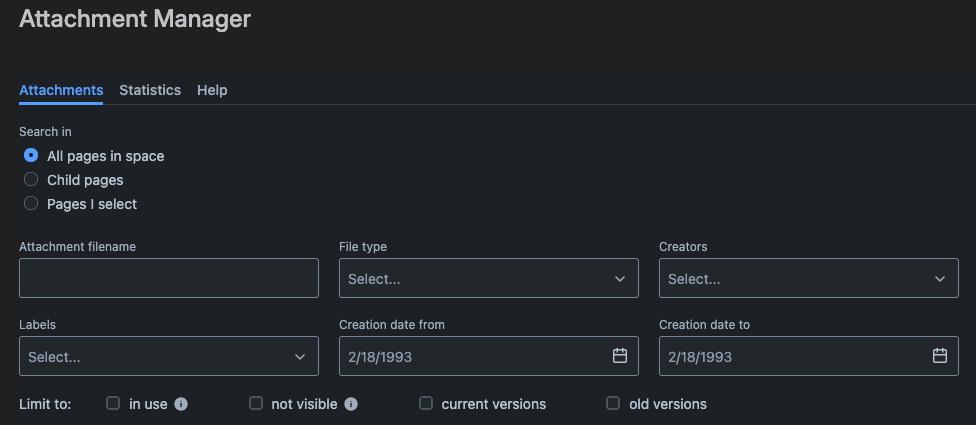Expand the Labels select menu
The height and width of the screenshot is (425, 976).
pyautogui.click(x=168, y=356)
